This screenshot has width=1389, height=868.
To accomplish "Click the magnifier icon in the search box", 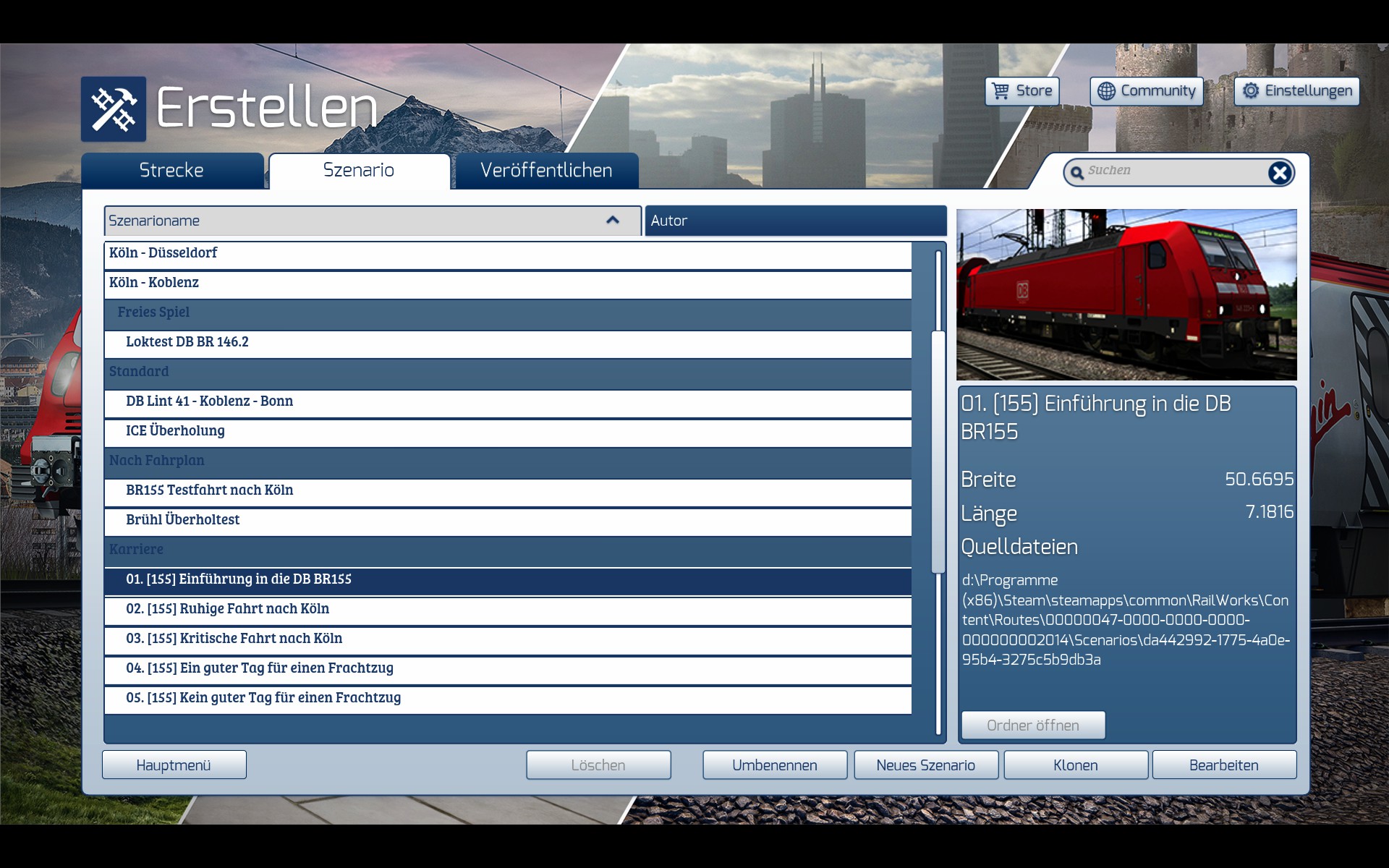I will [1076, 172].
